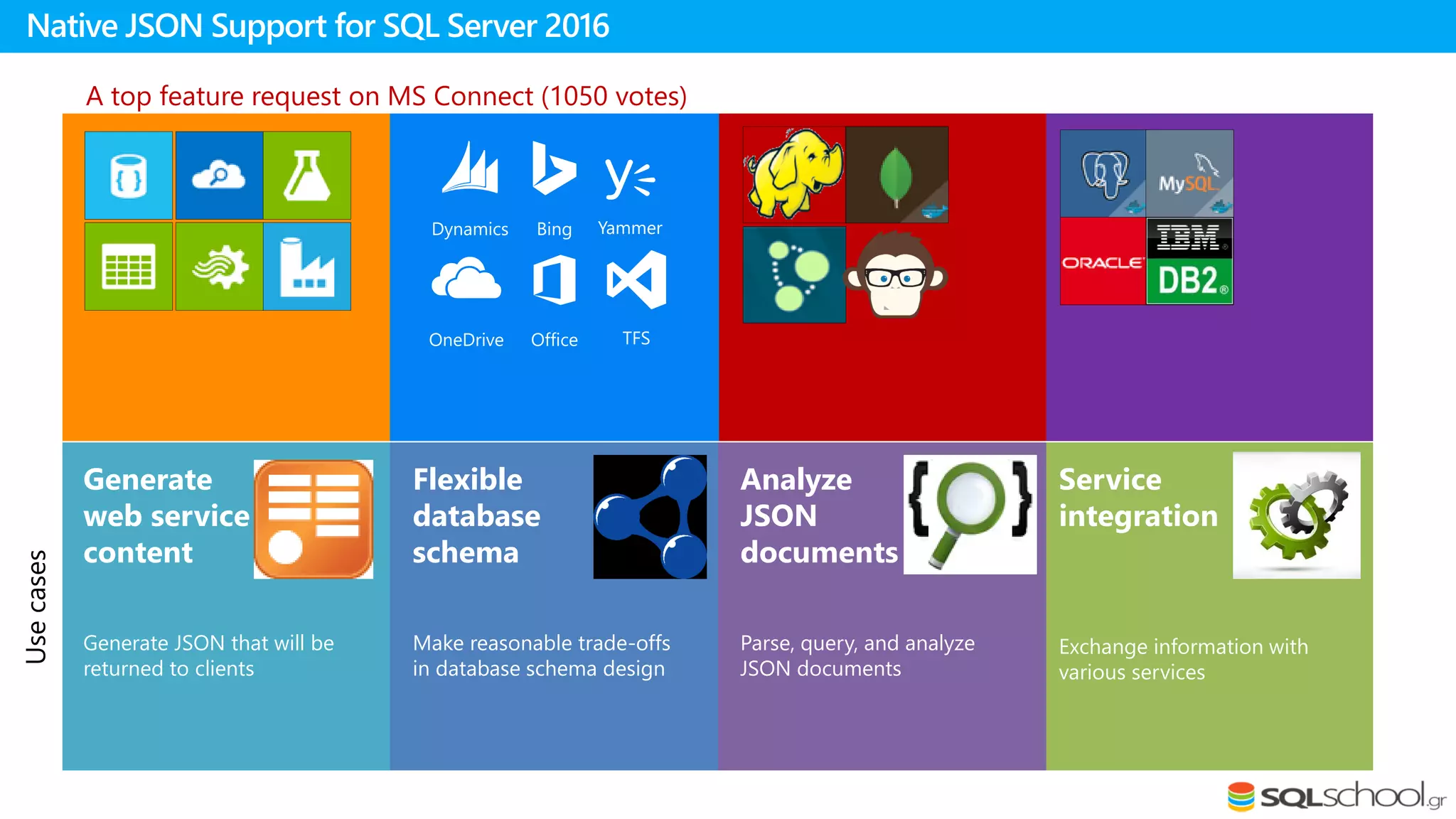Screen dimensions: 1456x819
Task: Click the 'Analyze JSON documents' heading
Action: (x=819, y=515)
